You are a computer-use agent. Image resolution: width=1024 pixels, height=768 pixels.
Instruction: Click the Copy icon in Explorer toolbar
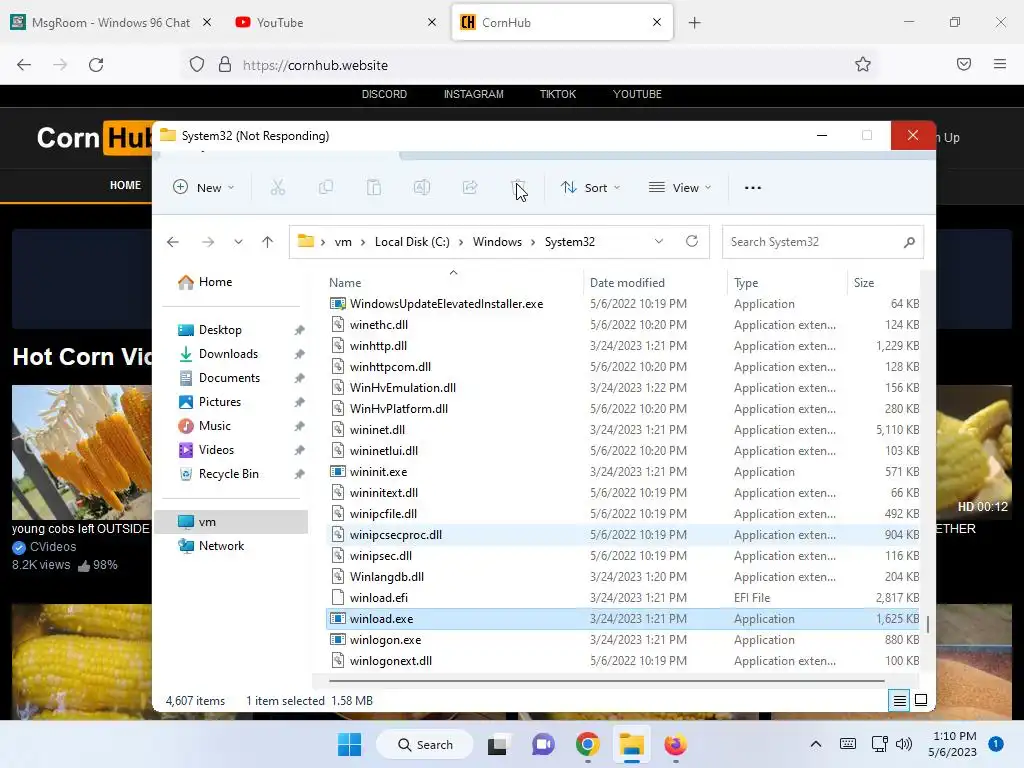[326, 187]
